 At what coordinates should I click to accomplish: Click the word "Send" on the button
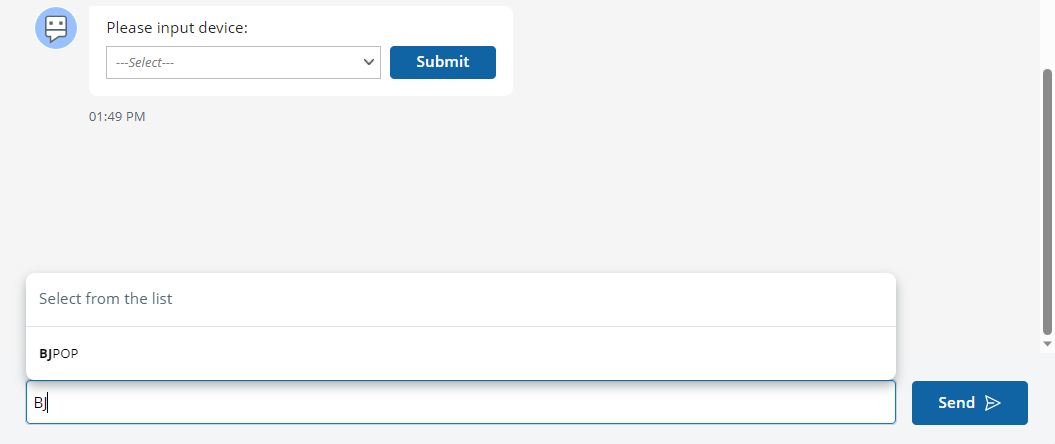pos(956,403)
